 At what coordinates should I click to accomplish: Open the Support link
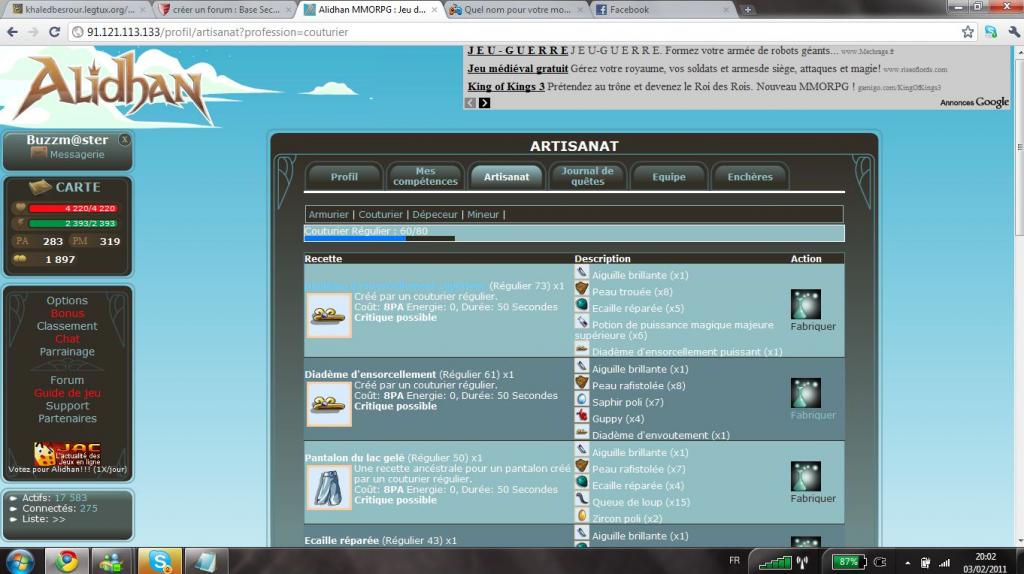tap(67, 406)
